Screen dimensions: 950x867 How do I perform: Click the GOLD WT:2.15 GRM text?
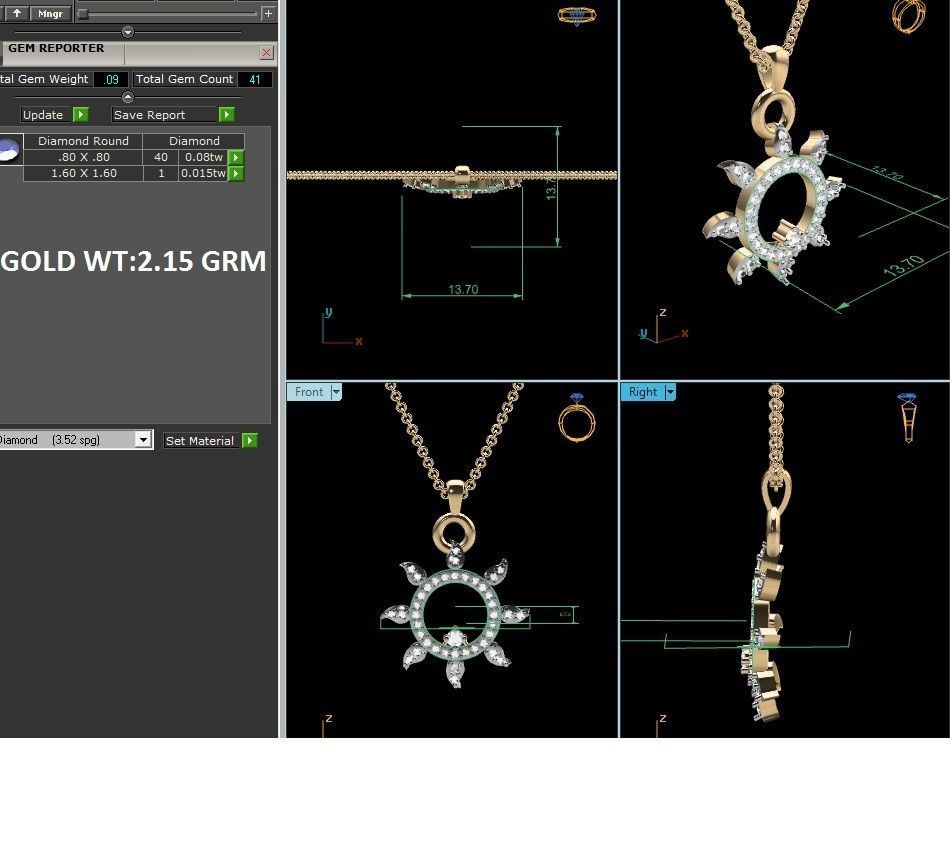(x=133, y=261)
